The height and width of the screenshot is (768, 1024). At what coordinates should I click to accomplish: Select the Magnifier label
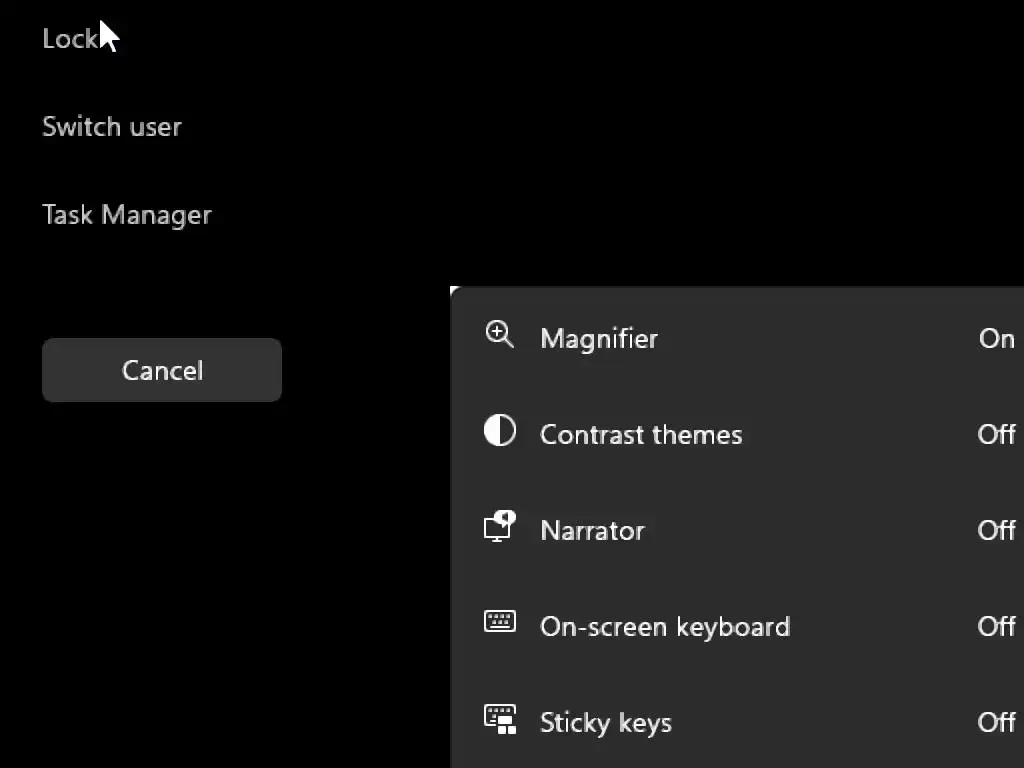coord(598,338)
